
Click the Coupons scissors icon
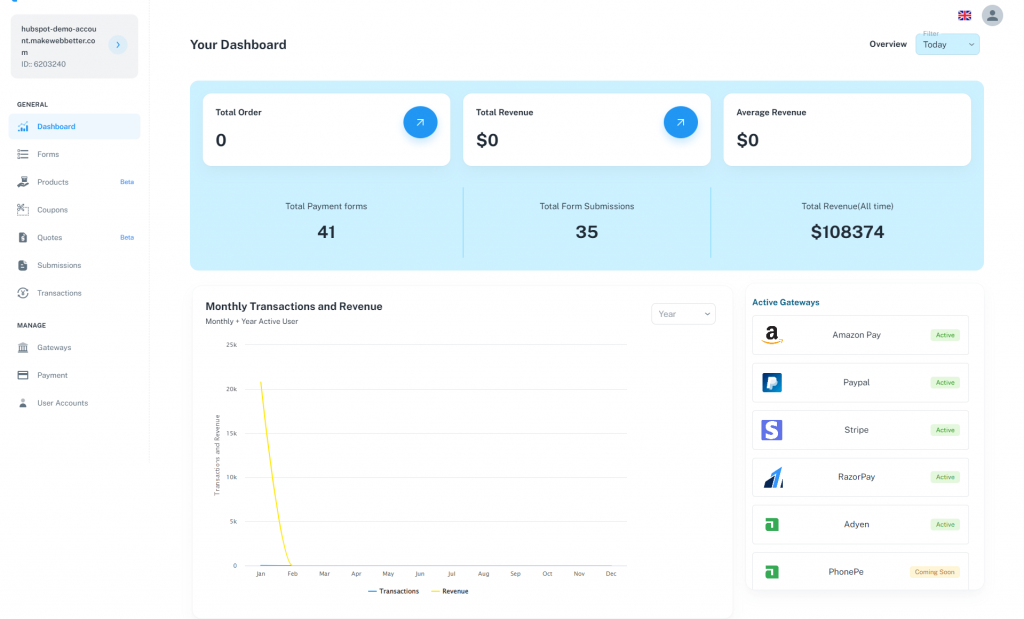[23, 210]
